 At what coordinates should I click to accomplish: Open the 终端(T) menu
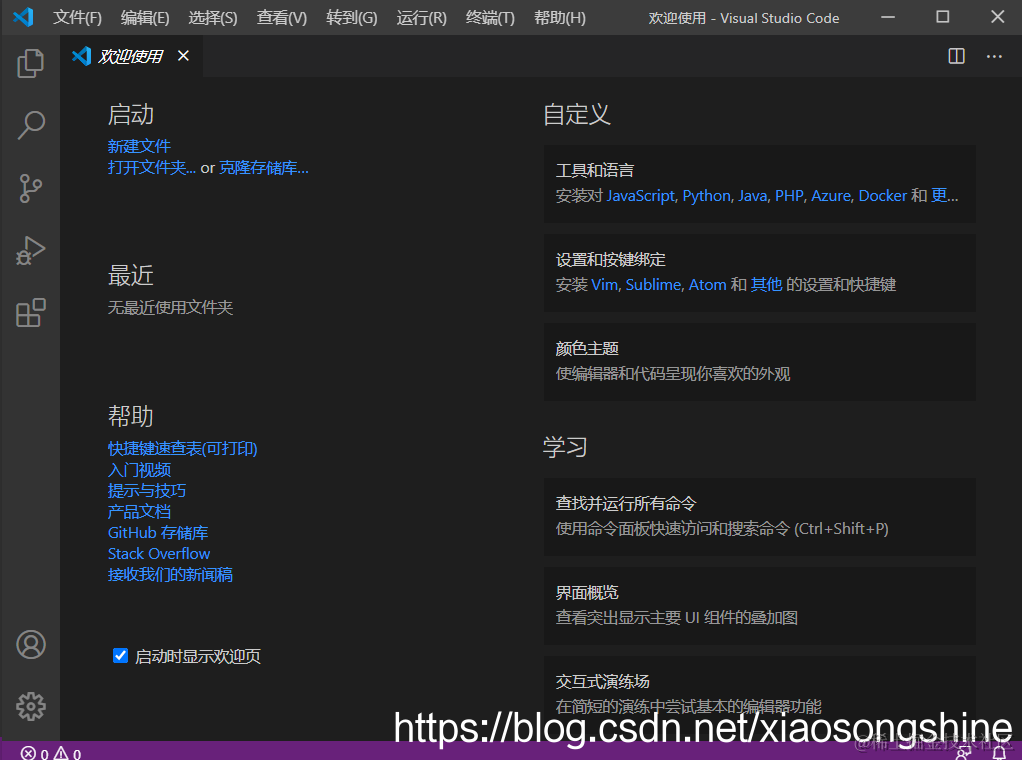point(490,18)
